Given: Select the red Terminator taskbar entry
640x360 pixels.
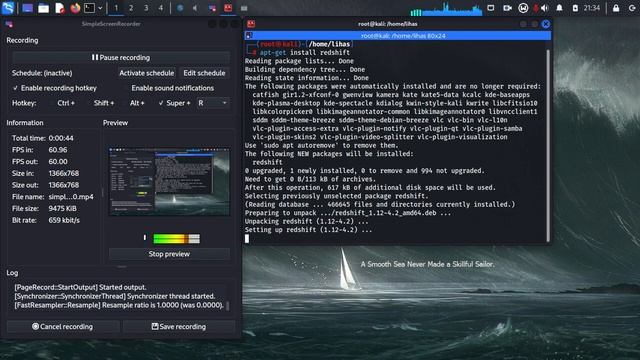Looking at the screenshot, I should [x=228, y=8].
